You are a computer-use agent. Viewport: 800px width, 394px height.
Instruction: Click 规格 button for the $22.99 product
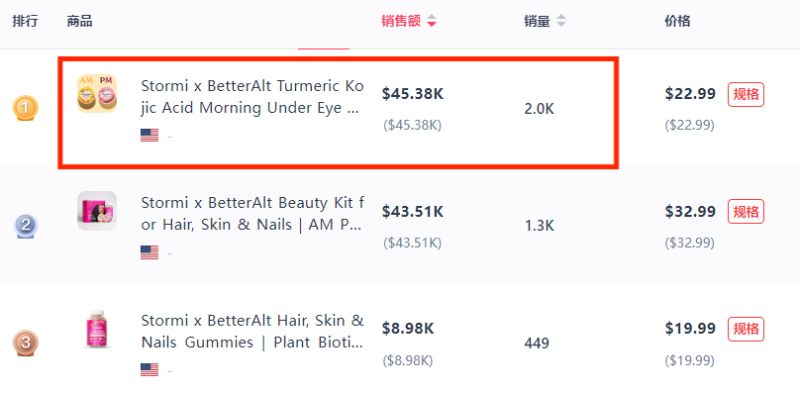point(746,94)
